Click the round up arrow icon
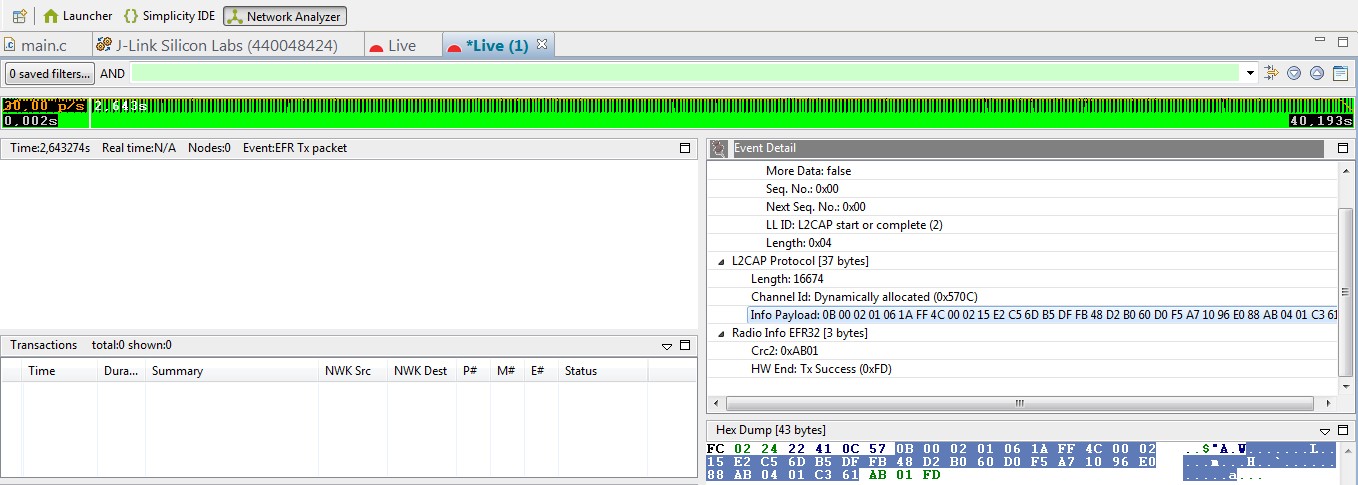This screenshot has height=485, width=1358. 1317,73
